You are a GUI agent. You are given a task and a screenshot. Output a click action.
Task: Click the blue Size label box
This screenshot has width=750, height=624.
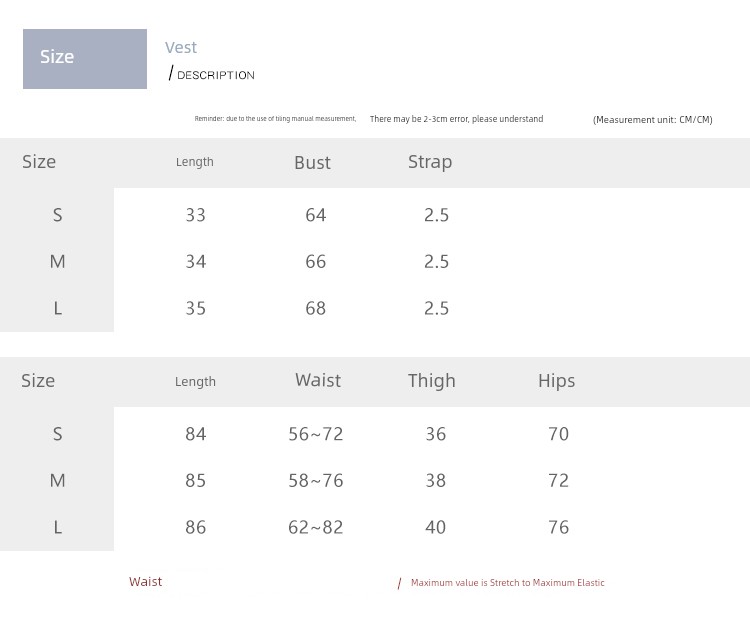[x=85, y=59]
